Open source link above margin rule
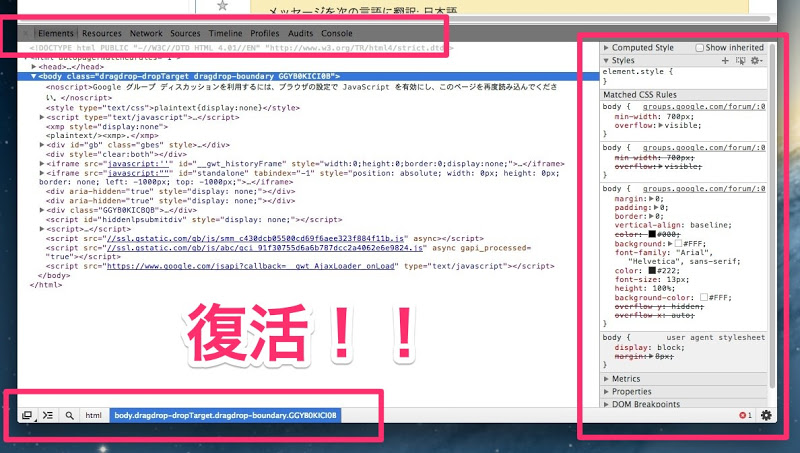 (x=704, y=189)
